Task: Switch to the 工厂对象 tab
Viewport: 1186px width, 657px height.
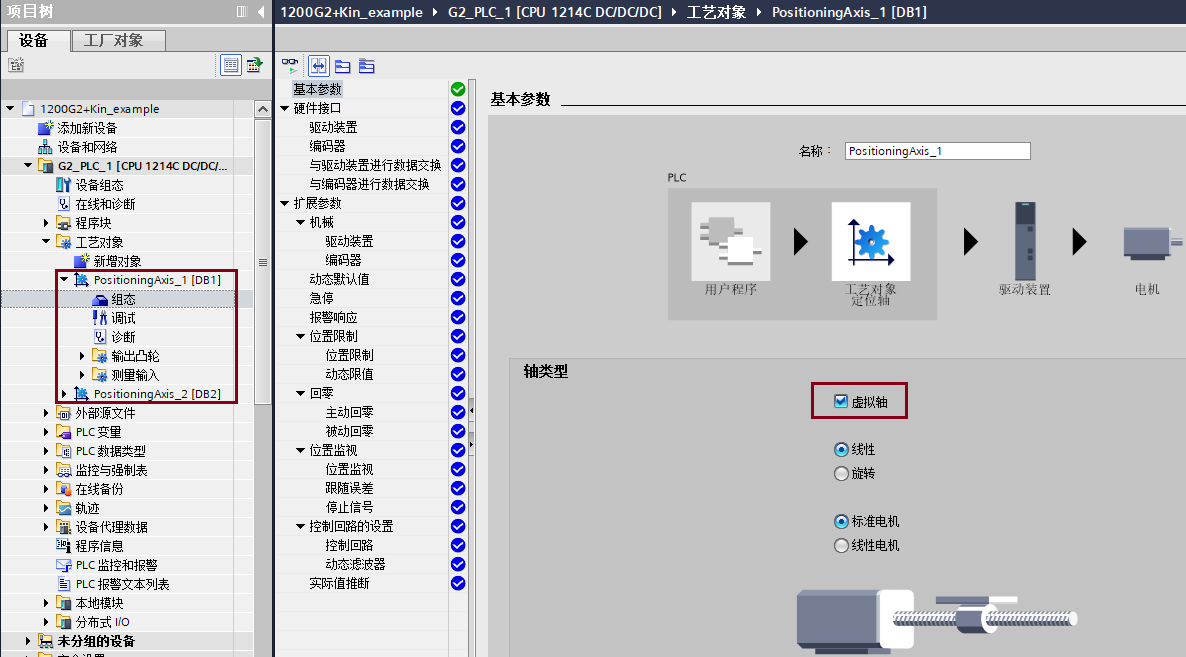Action: (x=113, y=41)
